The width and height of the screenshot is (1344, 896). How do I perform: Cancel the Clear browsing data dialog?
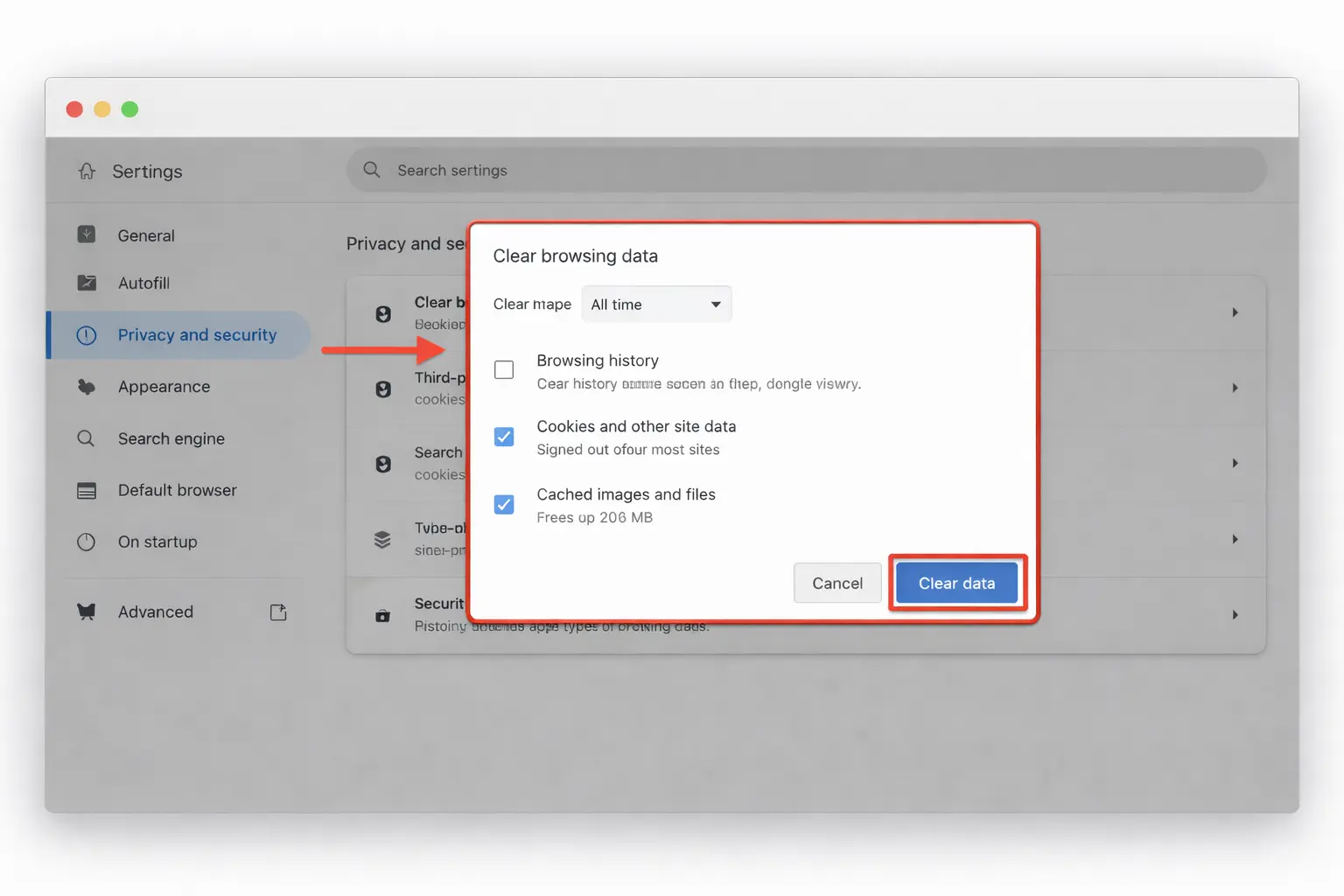pyautogui.click(x=836, y=583)
